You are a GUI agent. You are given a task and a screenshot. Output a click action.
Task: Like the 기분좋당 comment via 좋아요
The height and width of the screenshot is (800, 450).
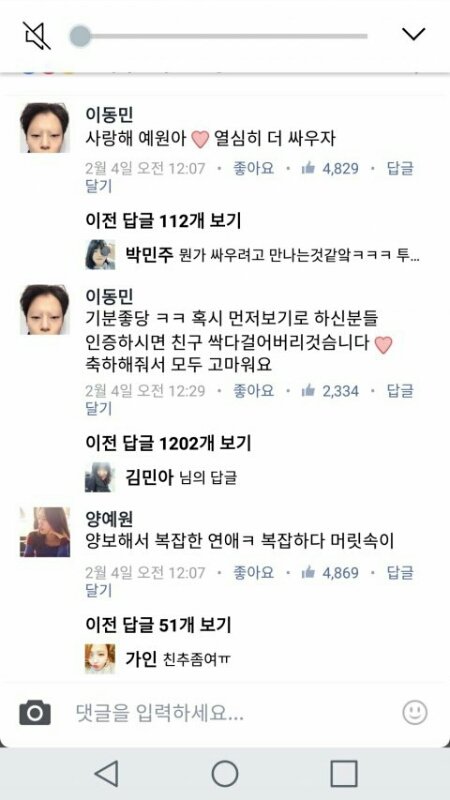click(253, 391)
